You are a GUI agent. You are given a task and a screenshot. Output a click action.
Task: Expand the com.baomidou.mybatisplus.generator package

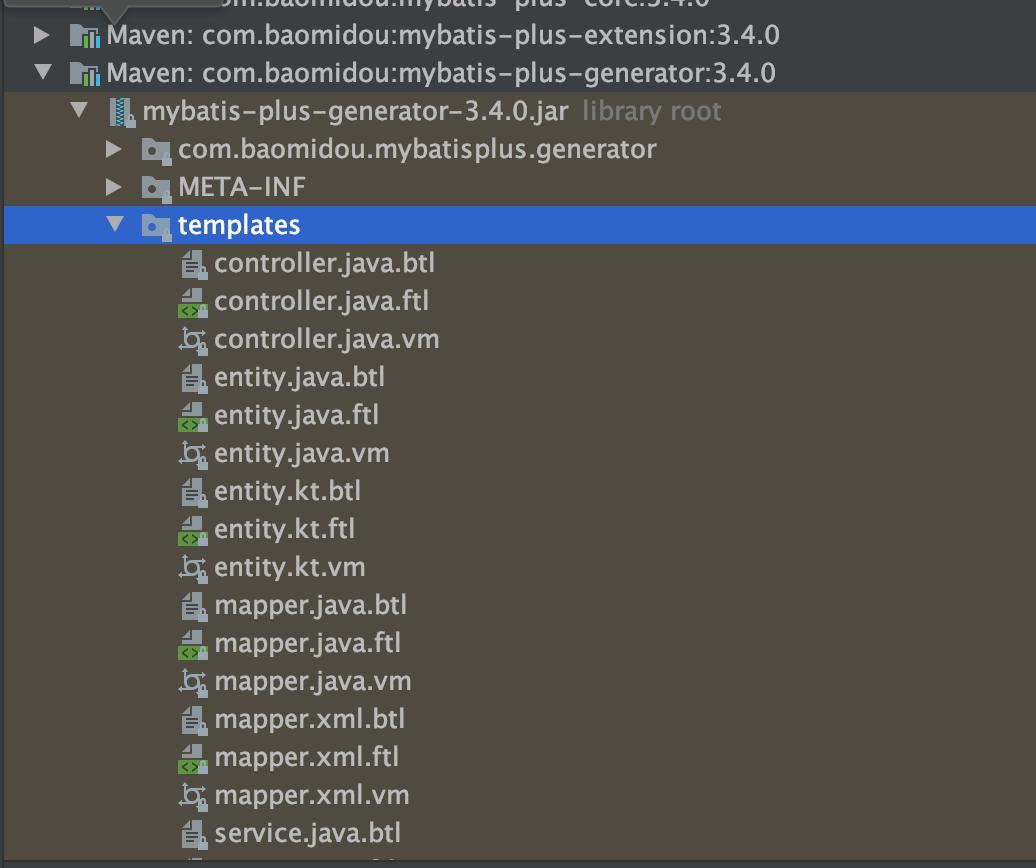click(x=114, y=149)
